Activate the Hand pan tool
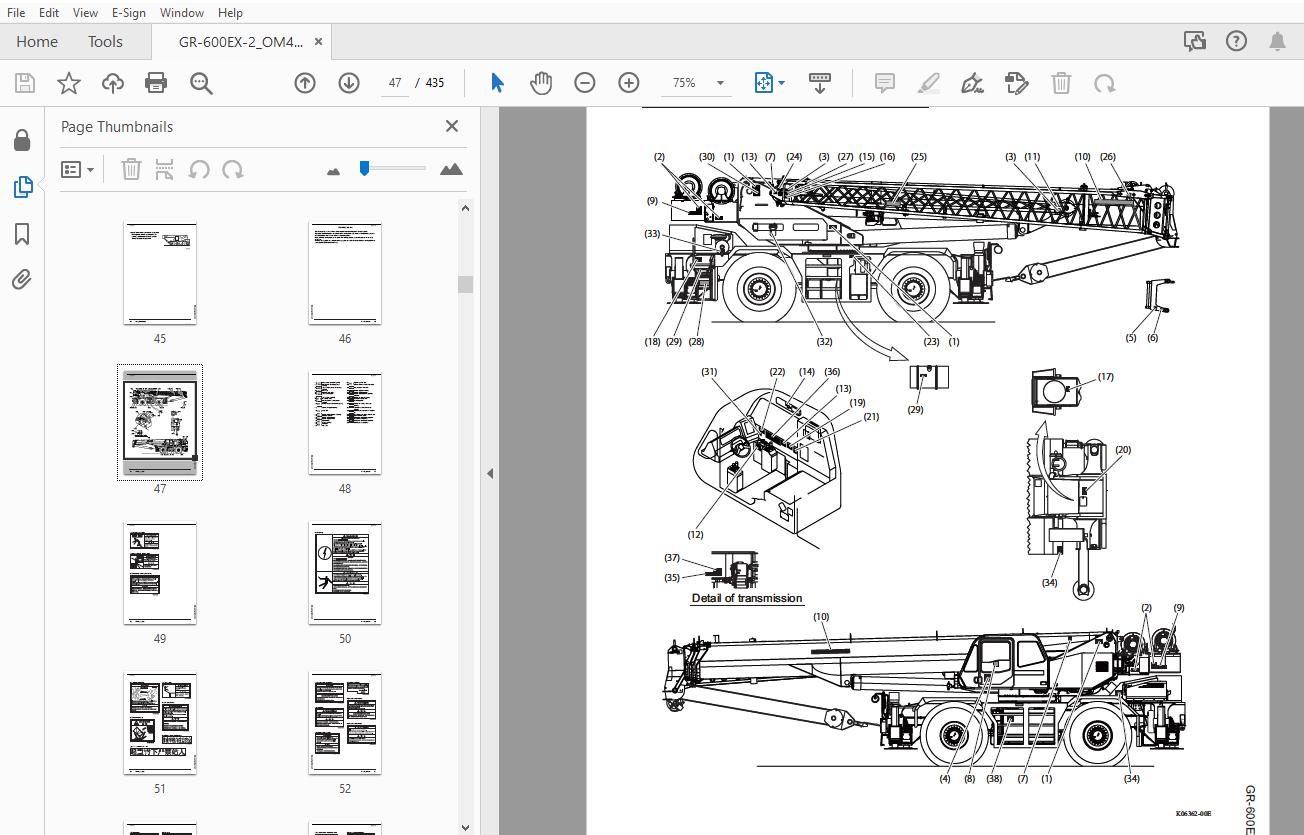1304x835 pixels. (x=541, y=83)
